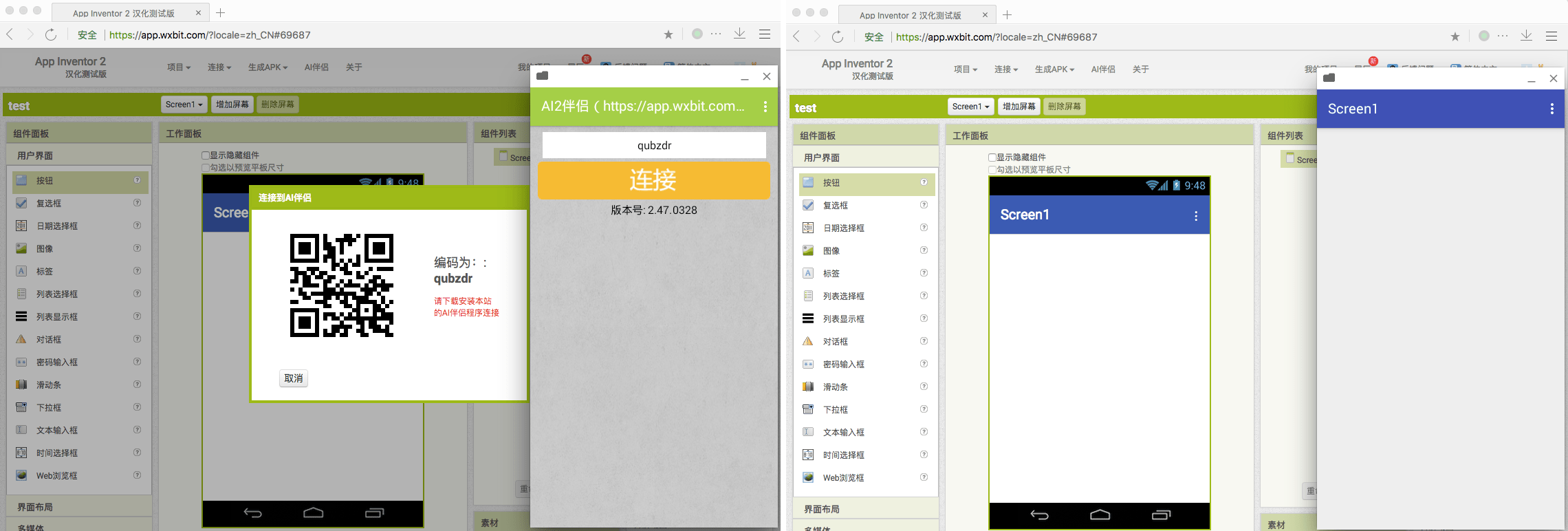
Task: Click the back arrow in the left browser window
Action: (10, 34)
